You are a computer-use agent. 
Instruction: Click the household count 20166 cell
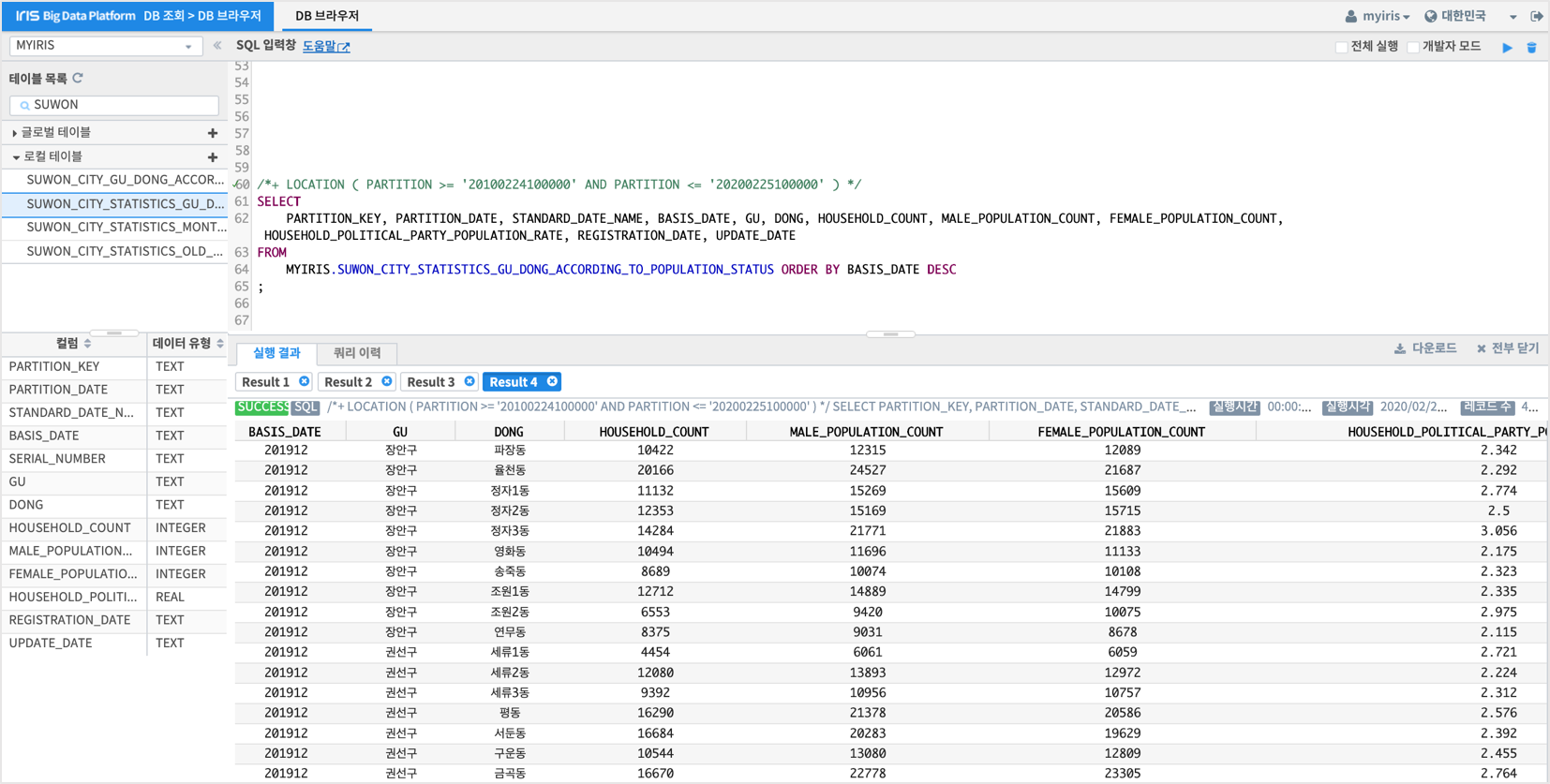click(x=655, y=470)
